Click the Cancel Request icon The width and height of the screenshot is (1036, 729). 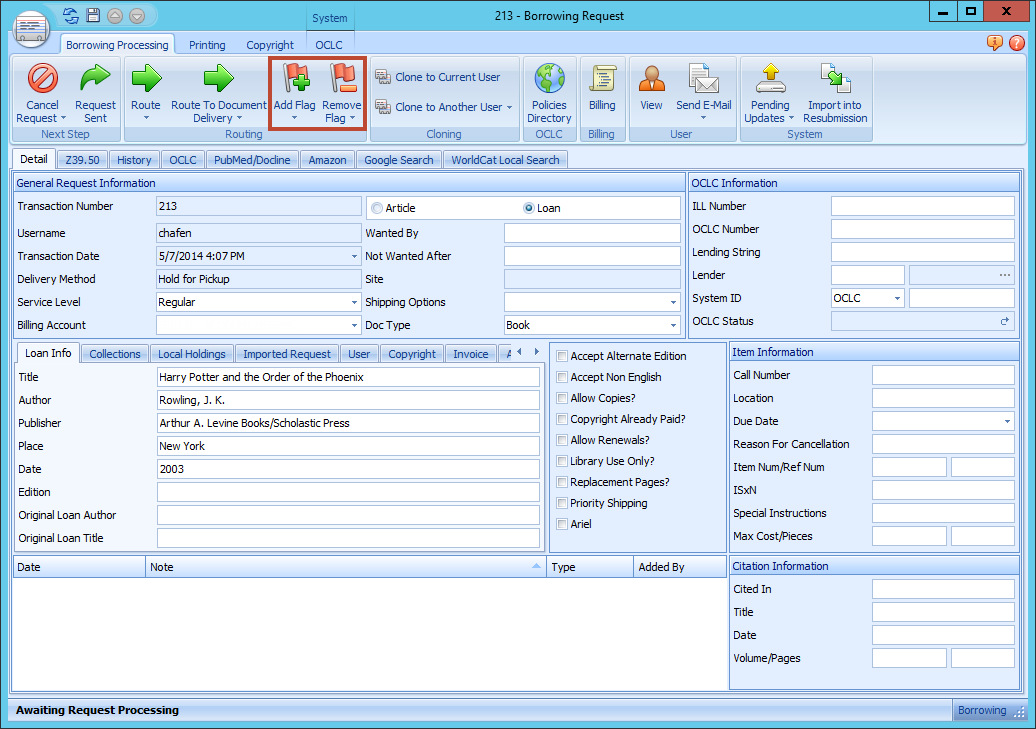tap(42, 79)
